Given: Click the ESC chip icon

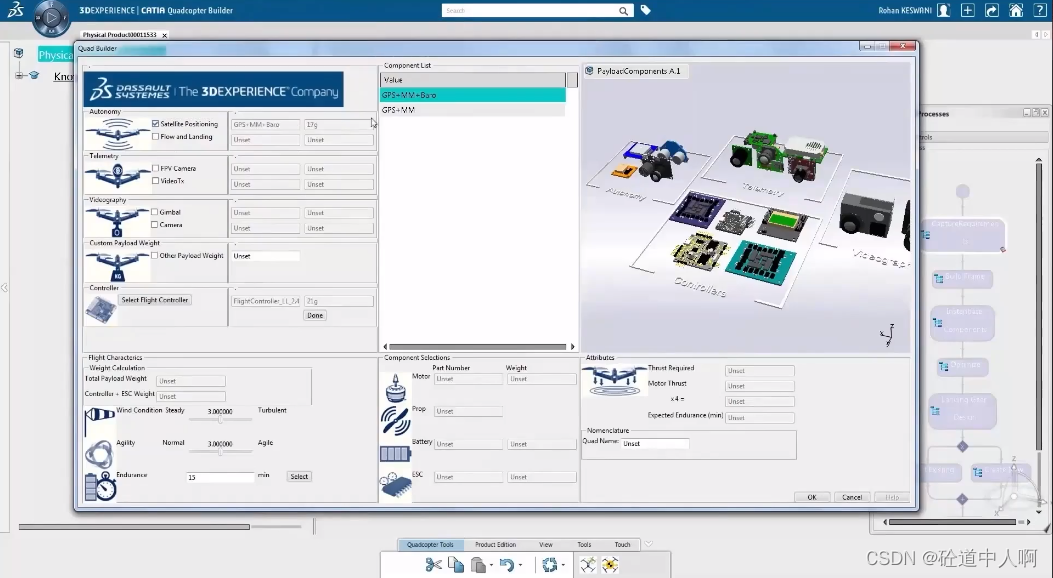Looking at the screenshot, I should pyautogui.click(x=396, y=486).
